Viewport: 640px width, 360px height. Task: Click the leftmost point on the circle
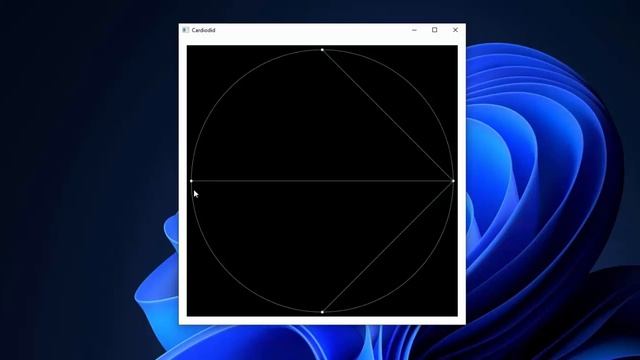tap(191, 181)
